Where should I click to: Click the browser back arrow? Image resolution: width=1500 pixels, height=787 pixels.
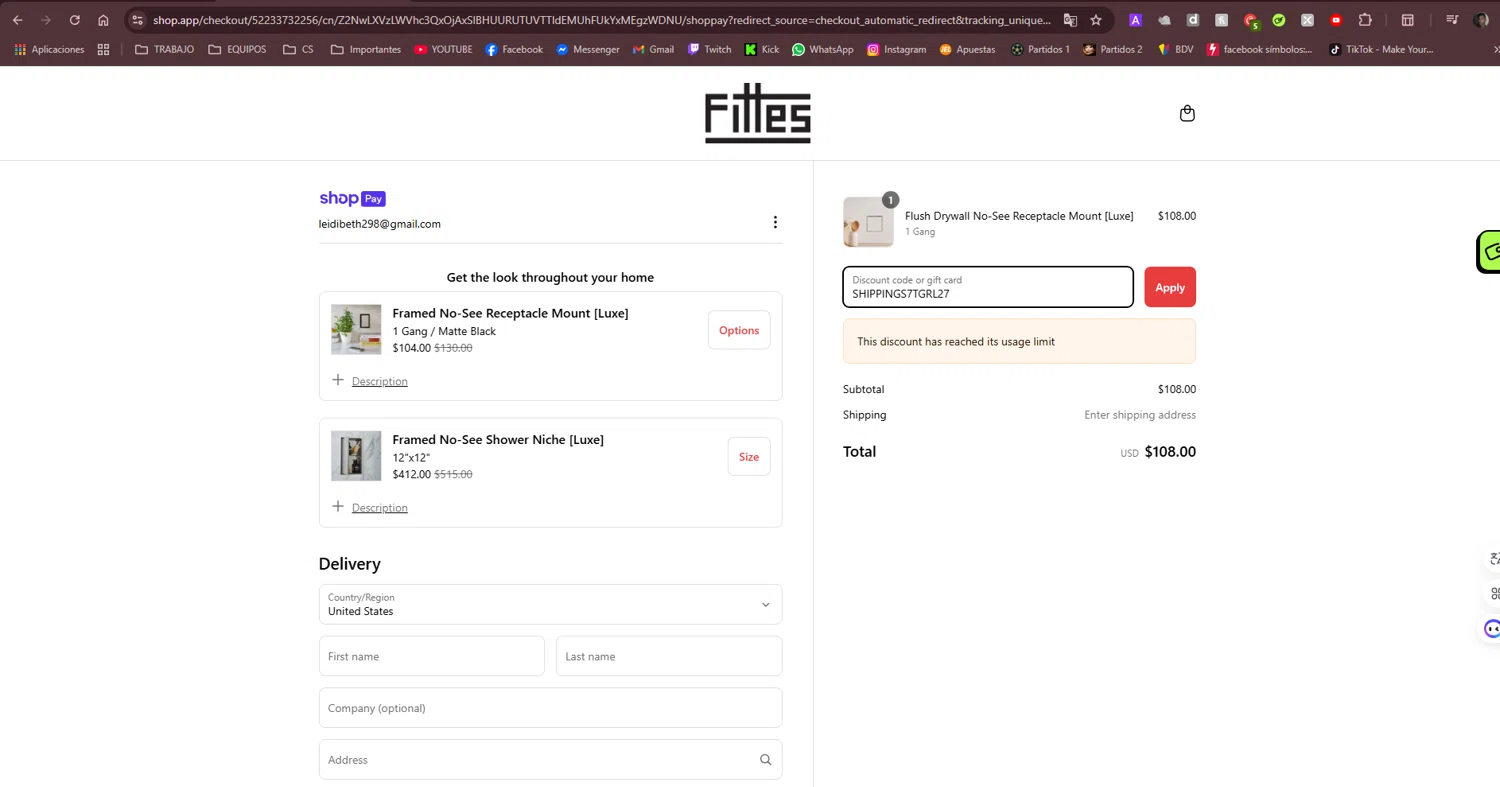pos(17,20)
